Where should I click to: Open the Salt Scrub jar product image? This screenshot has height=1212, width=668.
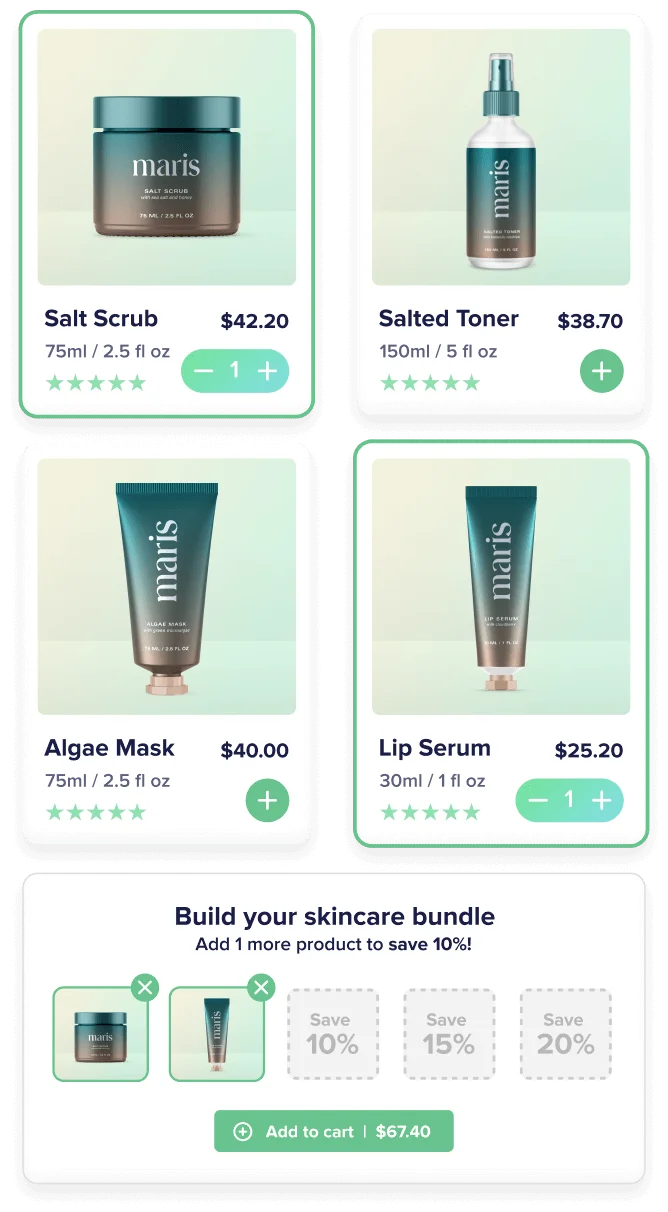167,157
